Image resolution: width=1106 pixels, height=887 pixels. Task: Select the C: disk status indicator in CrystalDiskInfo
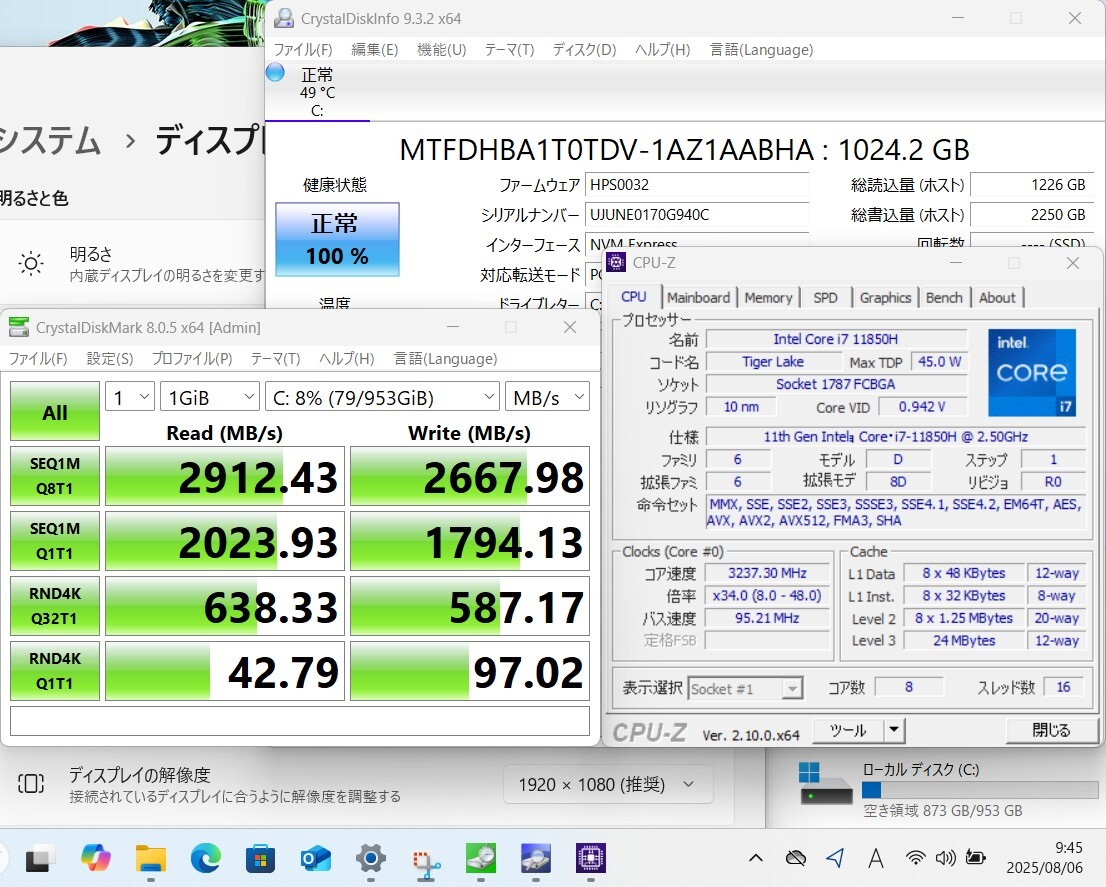317,92
